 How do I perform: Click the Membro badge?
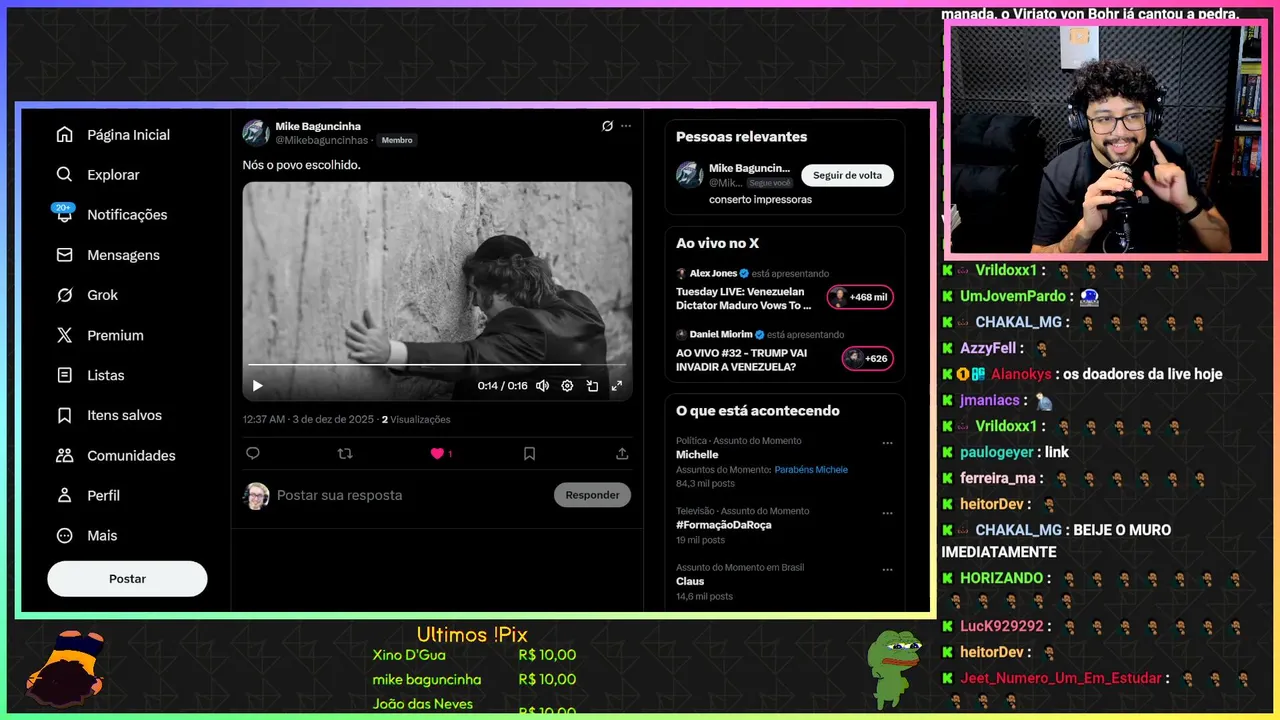click(397, 140)
